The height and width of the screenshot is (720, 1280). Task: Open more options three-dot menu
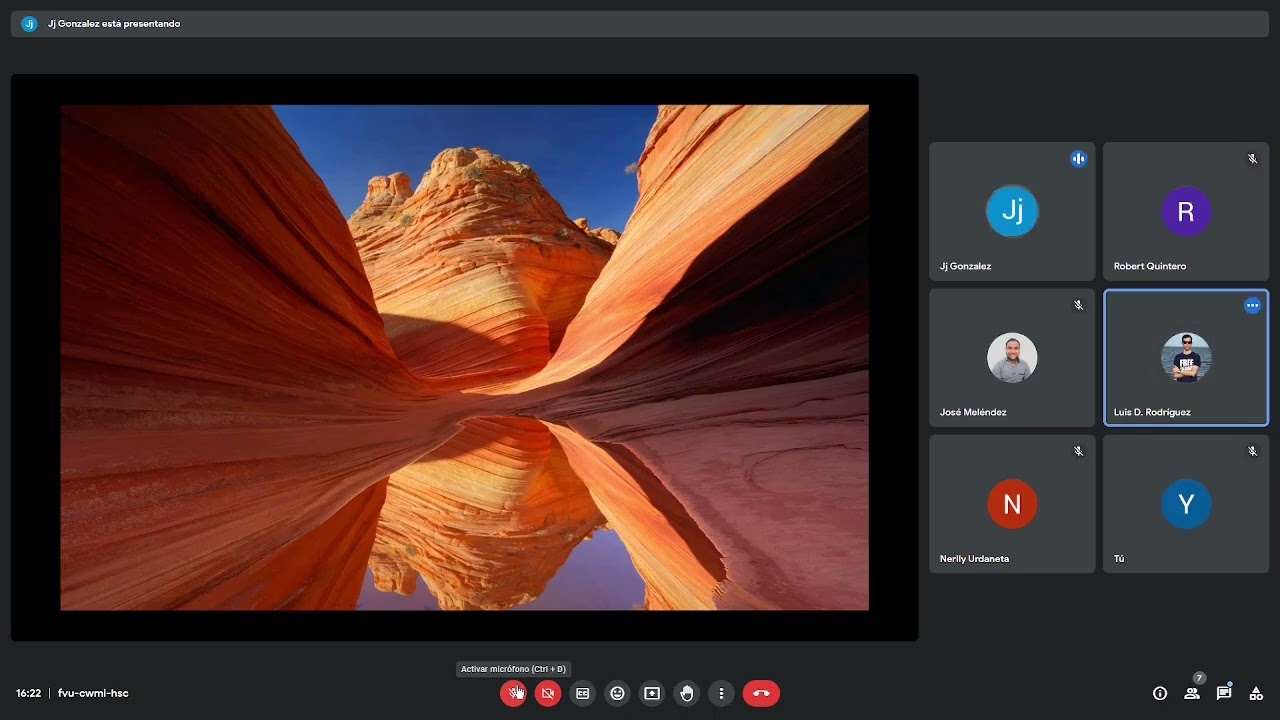point(721,693)
